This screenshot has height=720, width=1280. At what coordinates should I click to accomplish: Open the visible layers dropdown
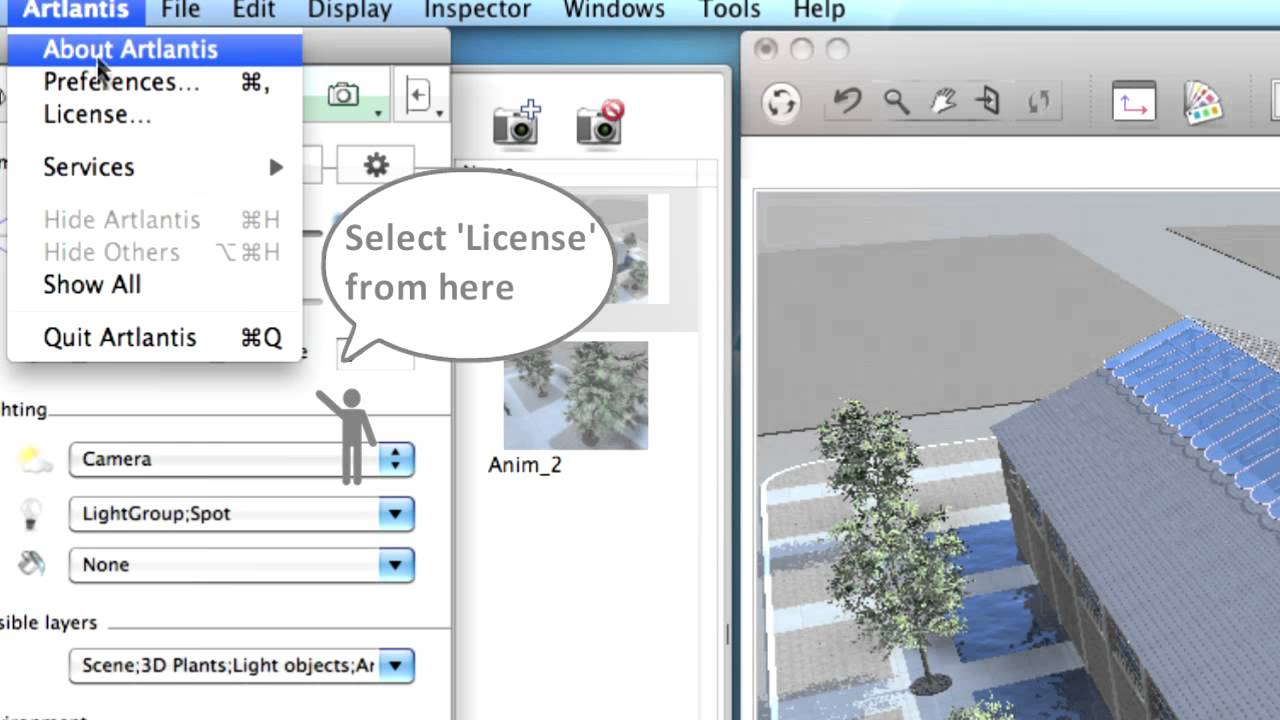pyautogui.click(x=241, y=665)
